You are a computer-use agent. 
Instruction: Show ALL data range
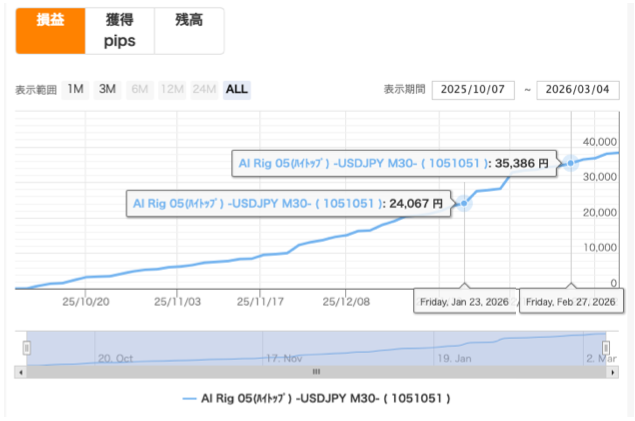(x=237, y=89)
